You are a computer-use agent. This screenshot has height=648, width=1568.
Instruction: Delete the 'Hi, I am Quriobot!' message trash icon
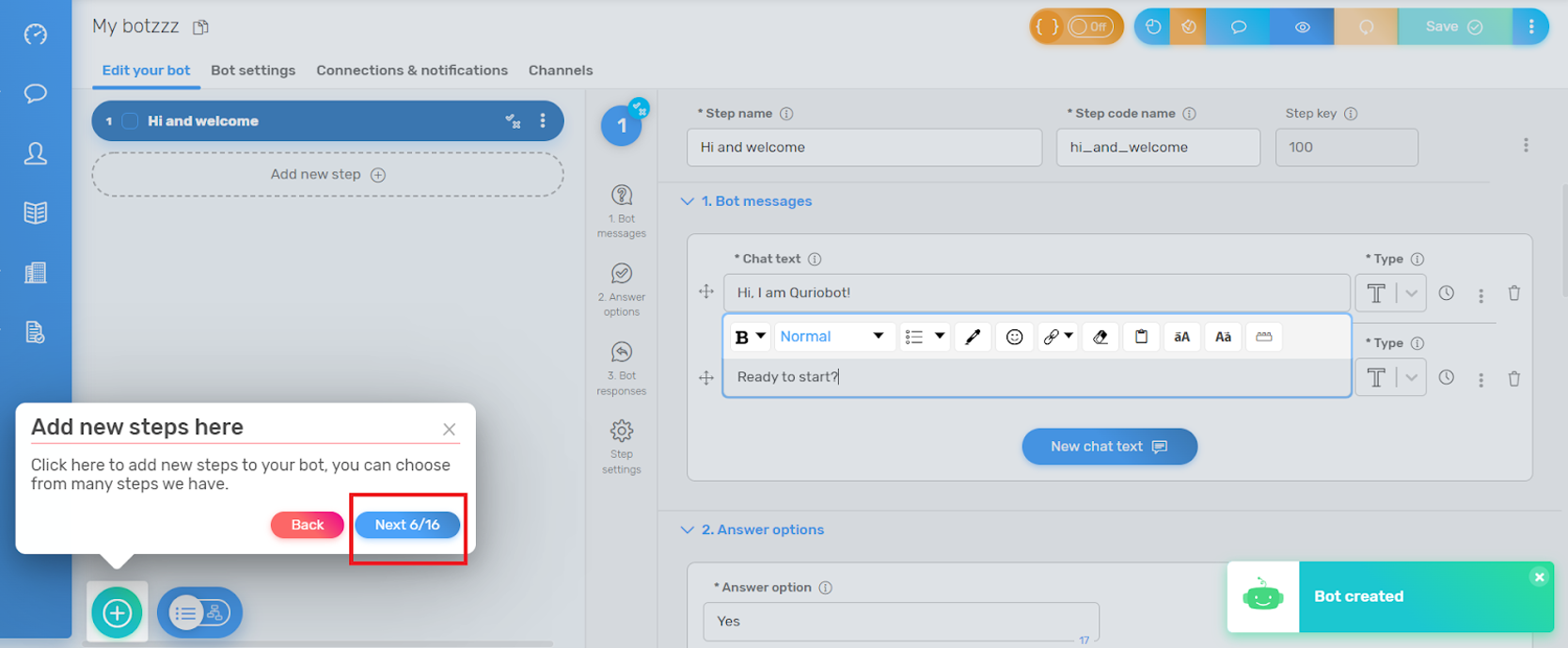[1513, 293]
